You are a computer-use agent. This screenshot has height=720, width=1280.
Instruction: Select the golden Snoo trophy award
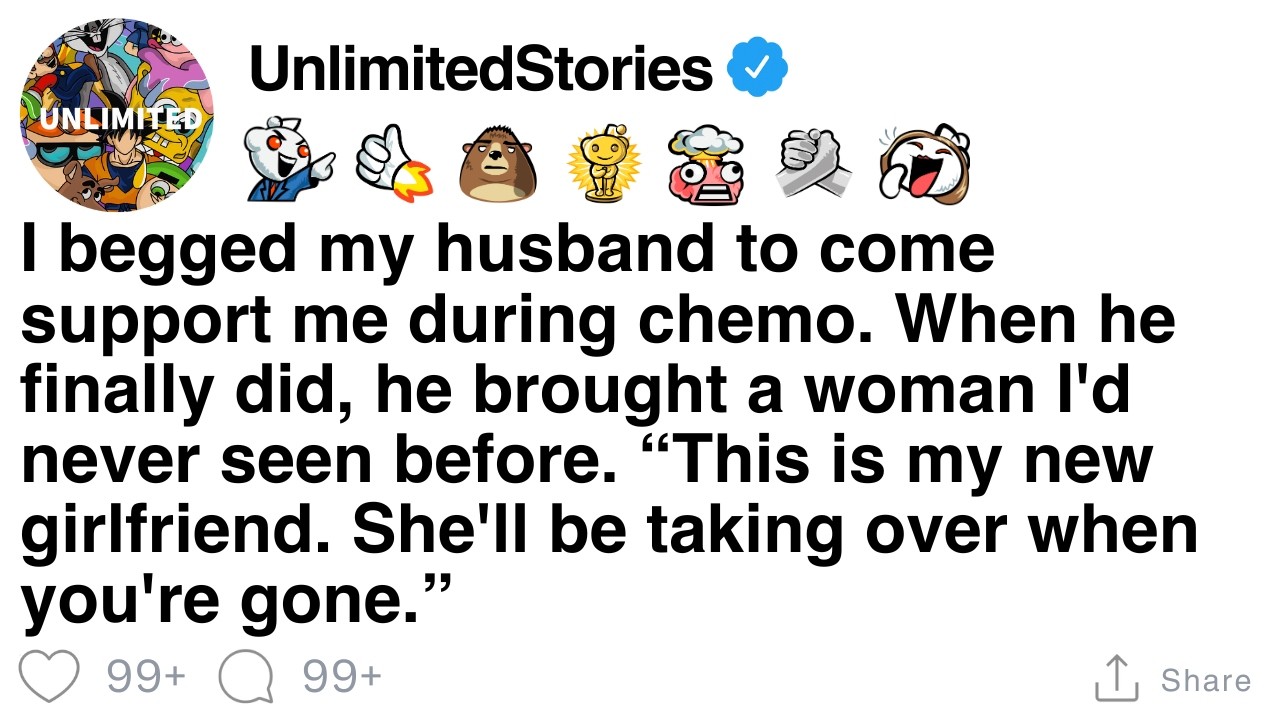[602, 163]
